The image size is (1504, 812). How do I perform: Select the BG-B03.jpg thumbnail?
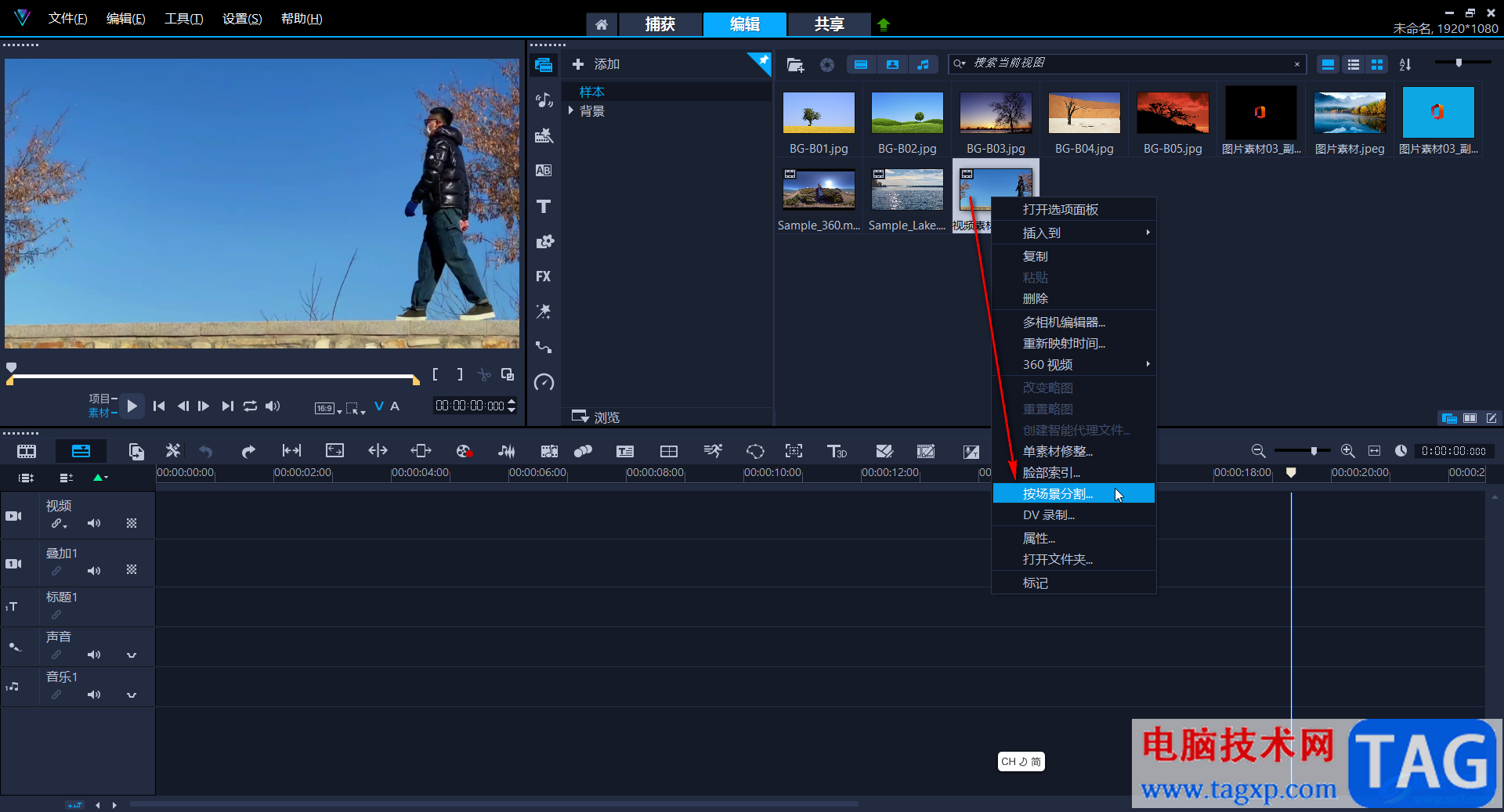click(x=996, y=113)
